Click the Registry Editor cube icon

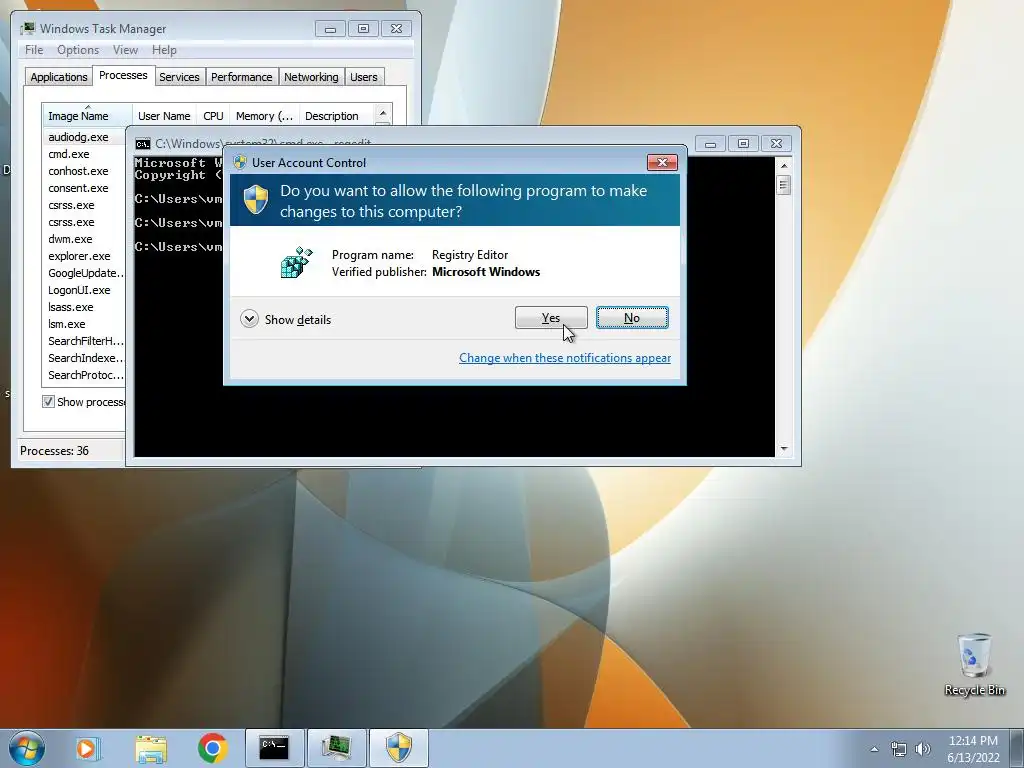coord(296,263)
